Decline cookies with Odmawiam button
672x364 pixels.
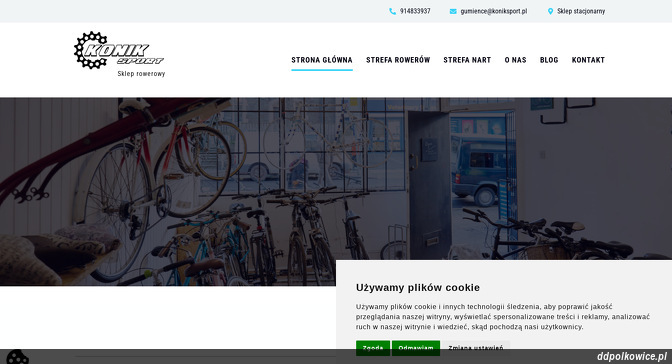[416, 348]
